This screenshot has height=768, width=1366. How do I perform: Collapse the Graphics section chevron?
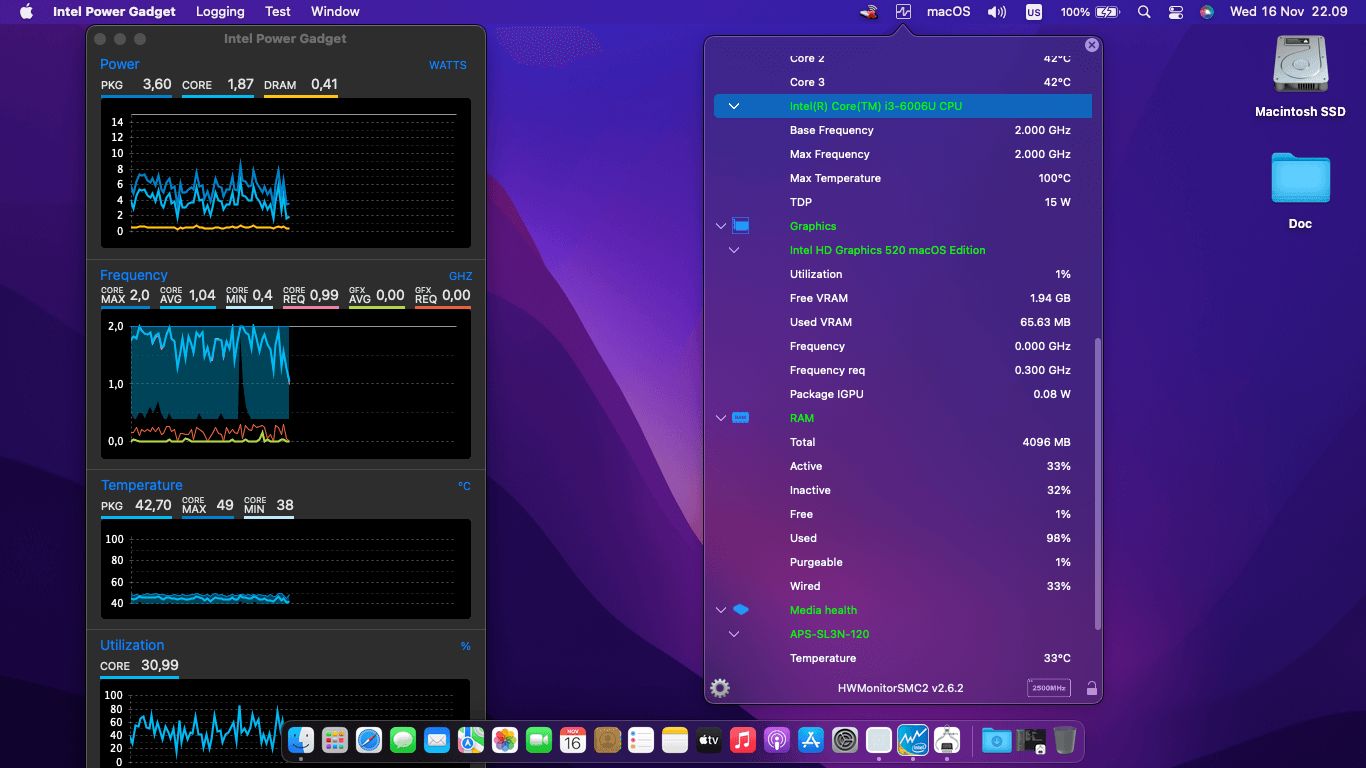[x=721, y=226]
